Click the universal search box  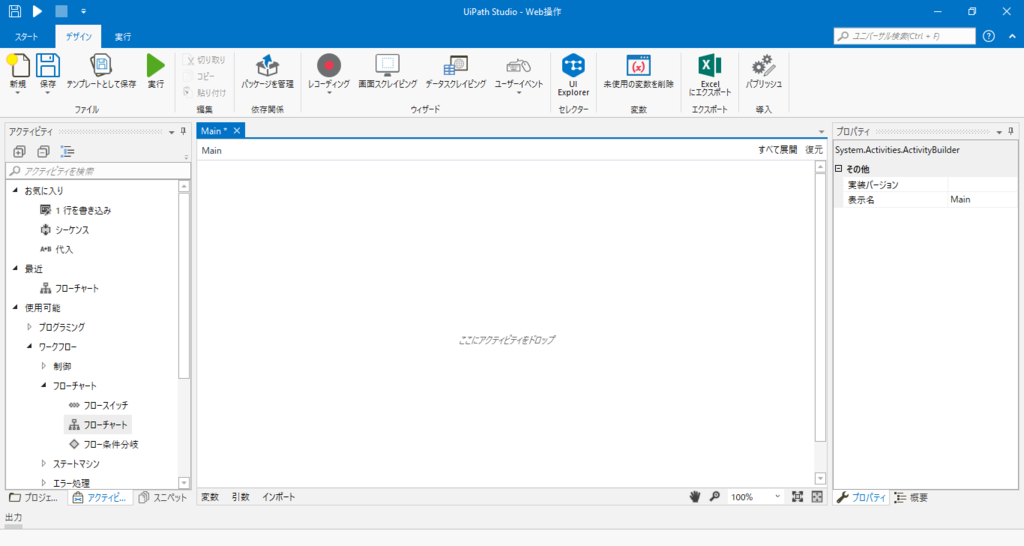click(x=904, y=36)
